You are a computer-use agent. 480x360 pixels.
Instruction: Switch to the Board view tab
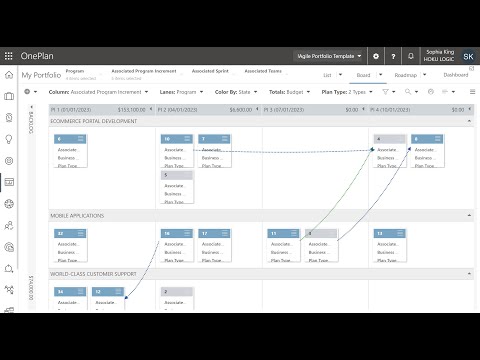[x=363, y=75]
